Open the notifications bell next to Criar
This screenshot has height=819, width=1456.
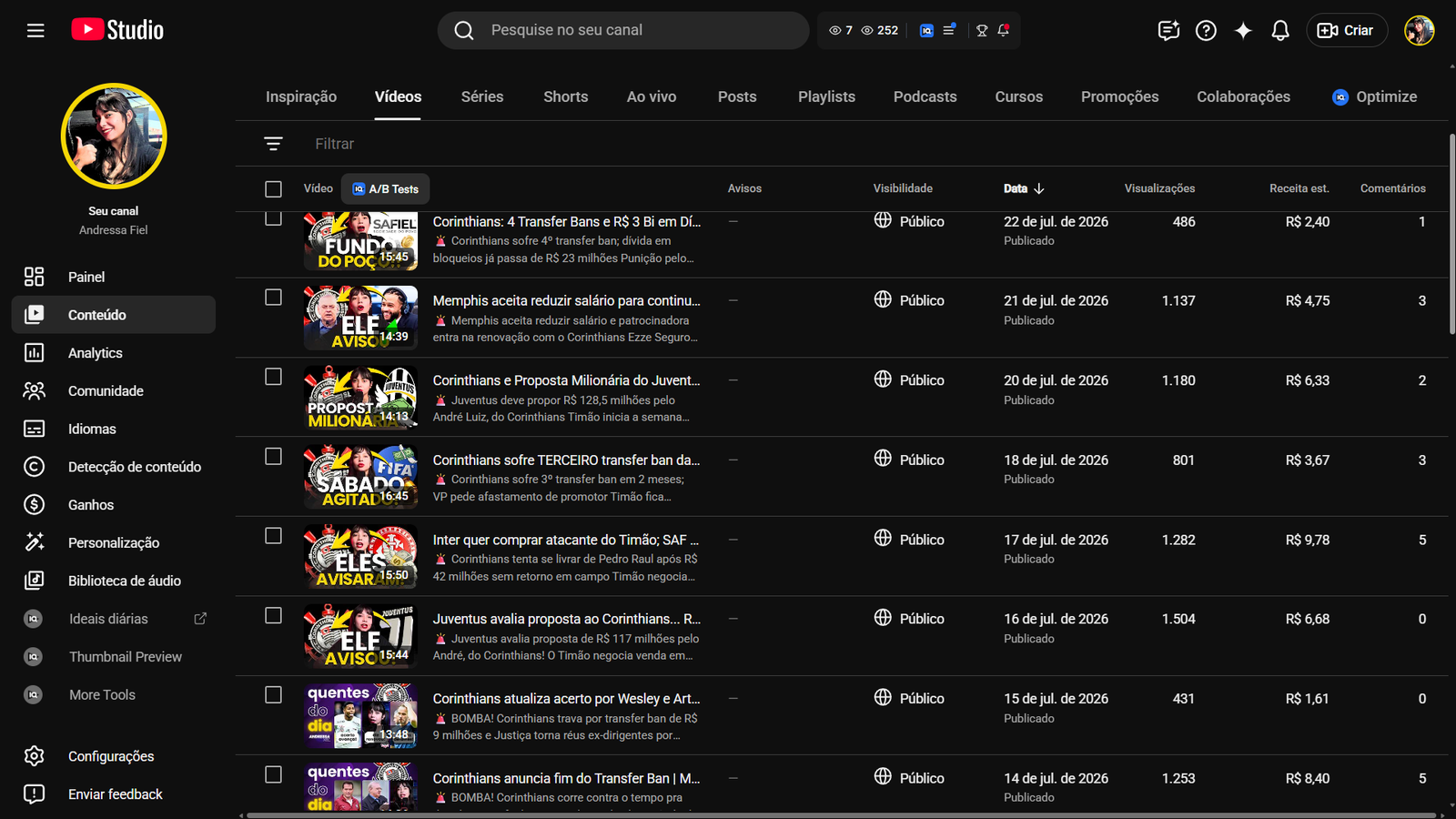tap(1280, 31)
